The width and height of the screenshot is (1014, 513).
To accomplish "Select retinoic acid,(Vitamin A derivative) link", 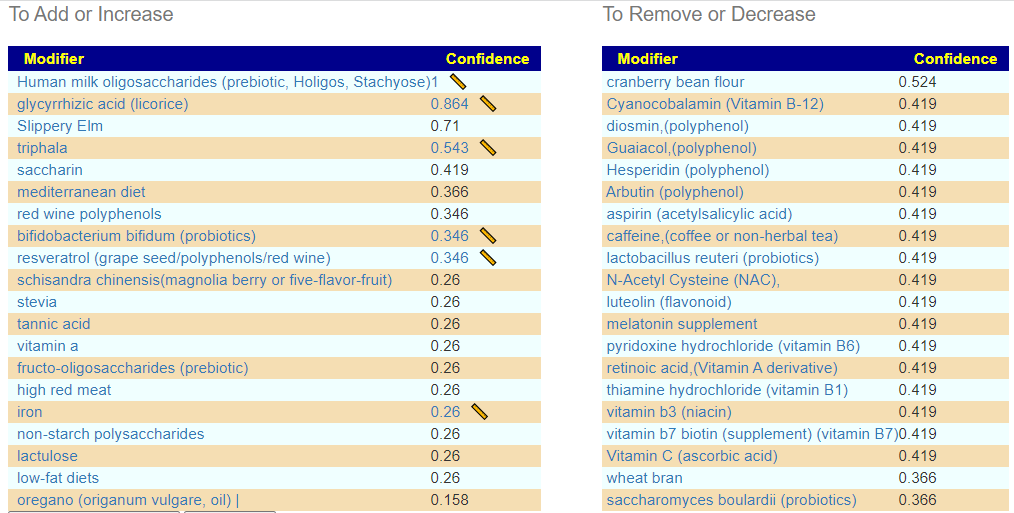I will (x=722, y=368).
